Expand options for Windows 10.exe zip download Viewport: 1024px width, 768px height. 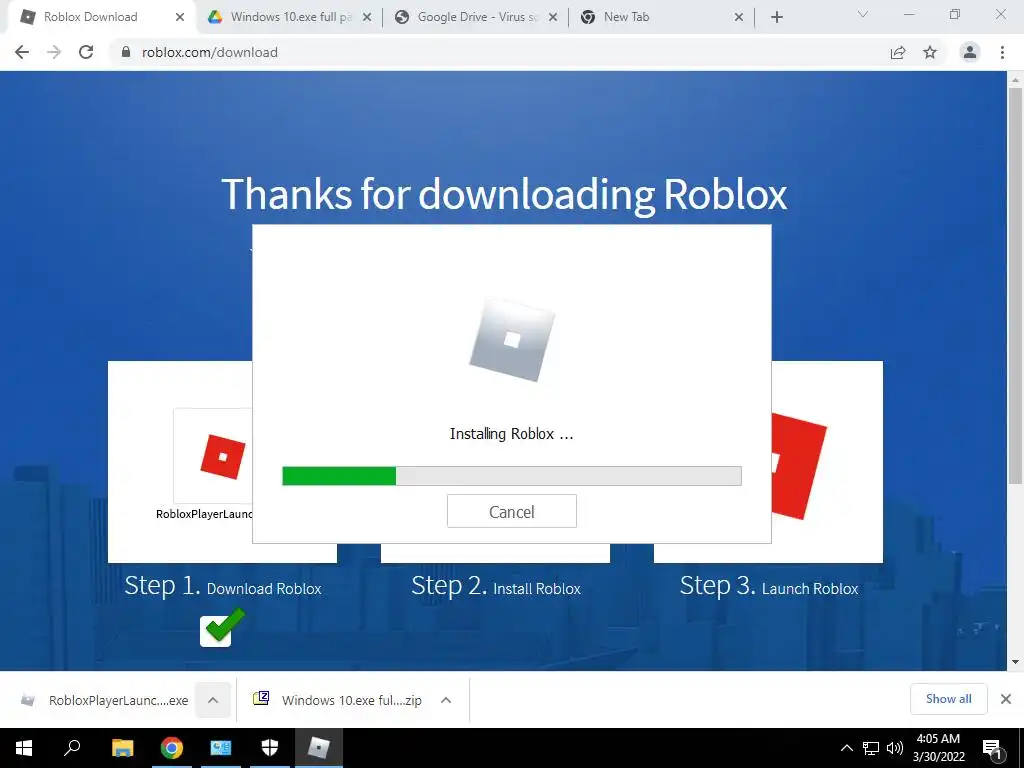tap(446, 700)
